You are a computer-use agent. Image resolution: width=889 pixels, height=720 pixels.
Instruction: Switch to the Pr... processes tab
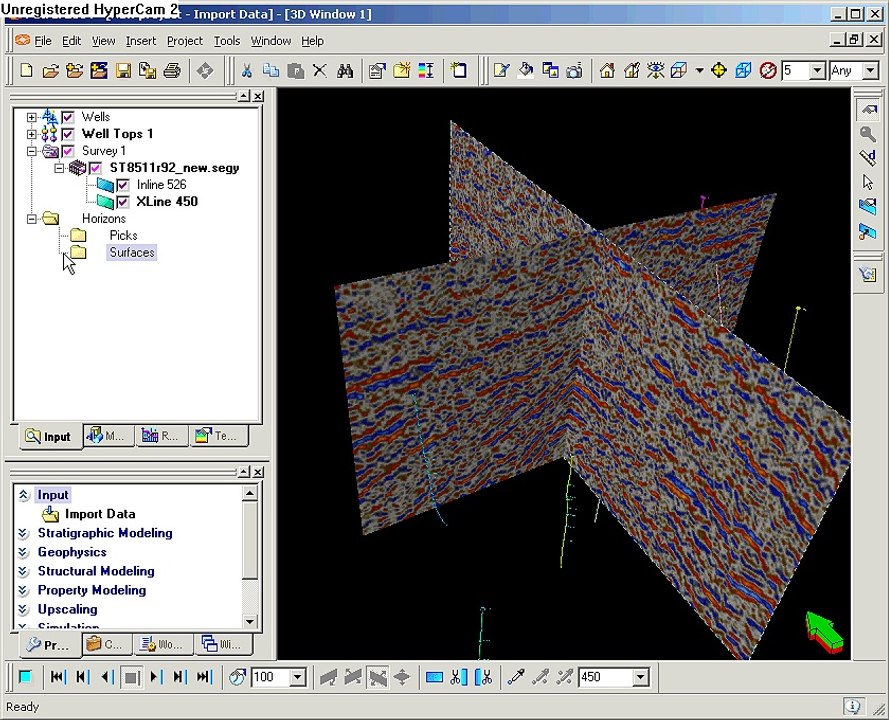[48, 645]
